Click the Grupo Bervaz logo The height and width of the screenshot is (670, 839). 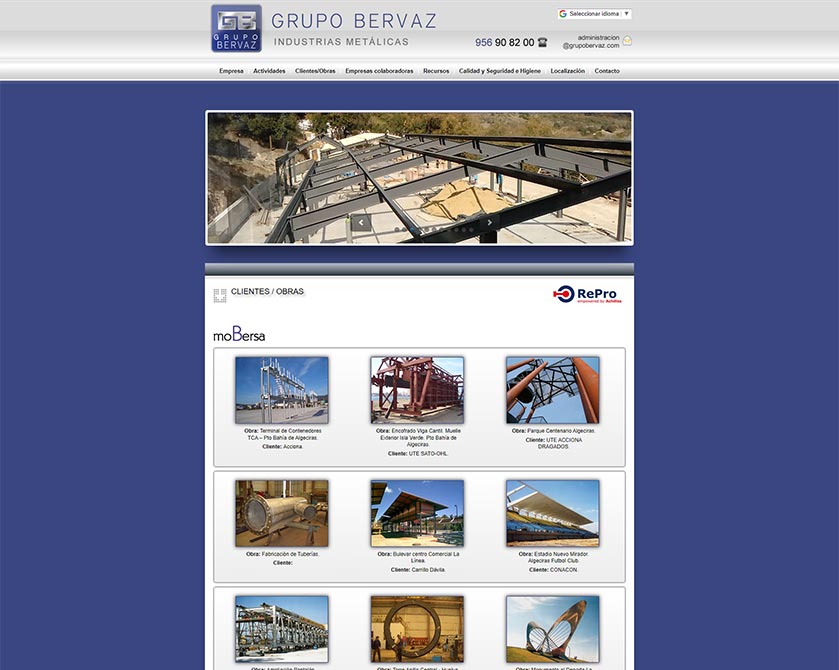click(x=237, y=28)
